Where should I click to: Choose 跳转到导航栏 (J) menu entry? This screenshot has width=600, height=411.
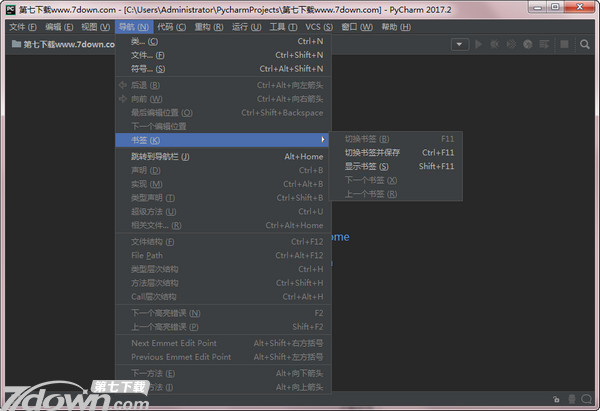point(223,157)
